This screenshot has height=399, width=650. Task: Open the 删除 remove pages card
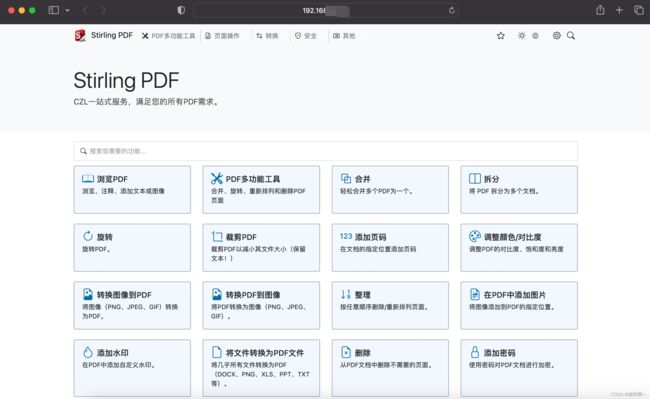[390, 368]
